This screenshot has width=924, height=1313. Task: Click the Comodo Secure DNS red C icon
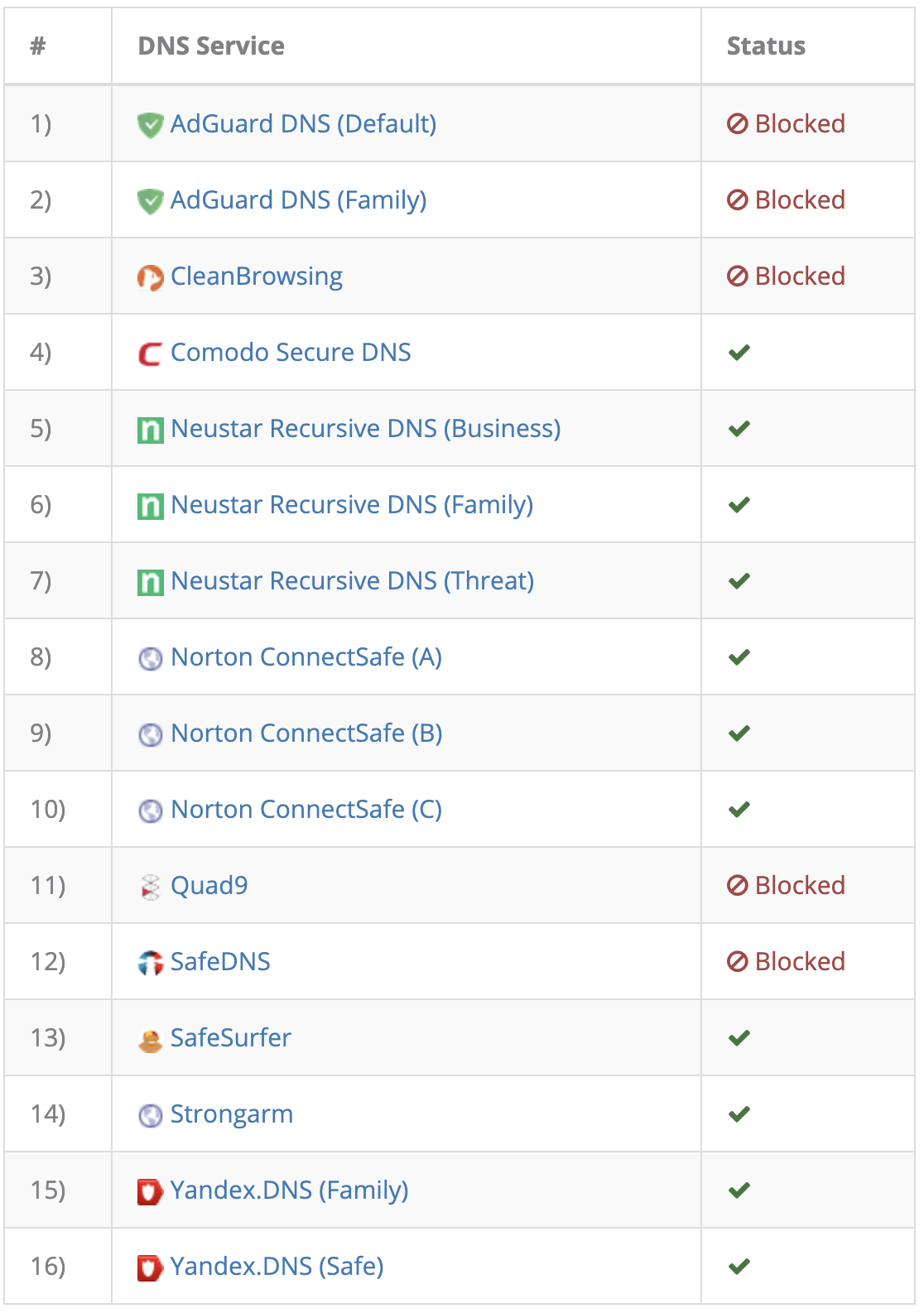pyautogui.click(x=150, y=354)
